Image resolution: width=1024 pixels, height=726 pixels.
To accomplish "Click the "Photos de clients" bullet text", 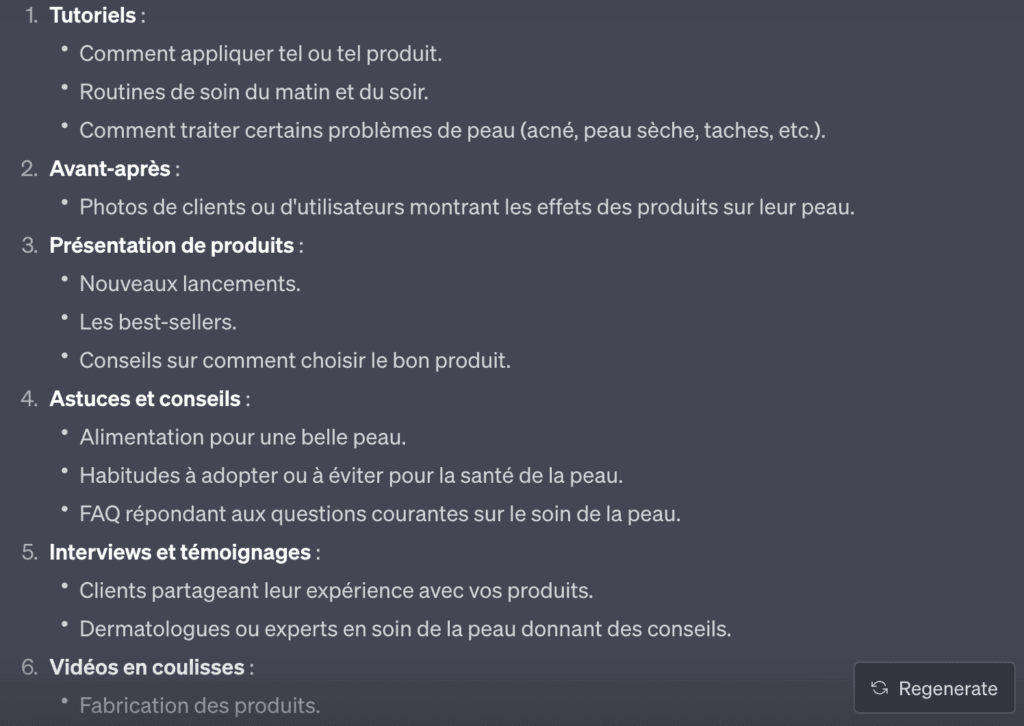I will 467,208.
